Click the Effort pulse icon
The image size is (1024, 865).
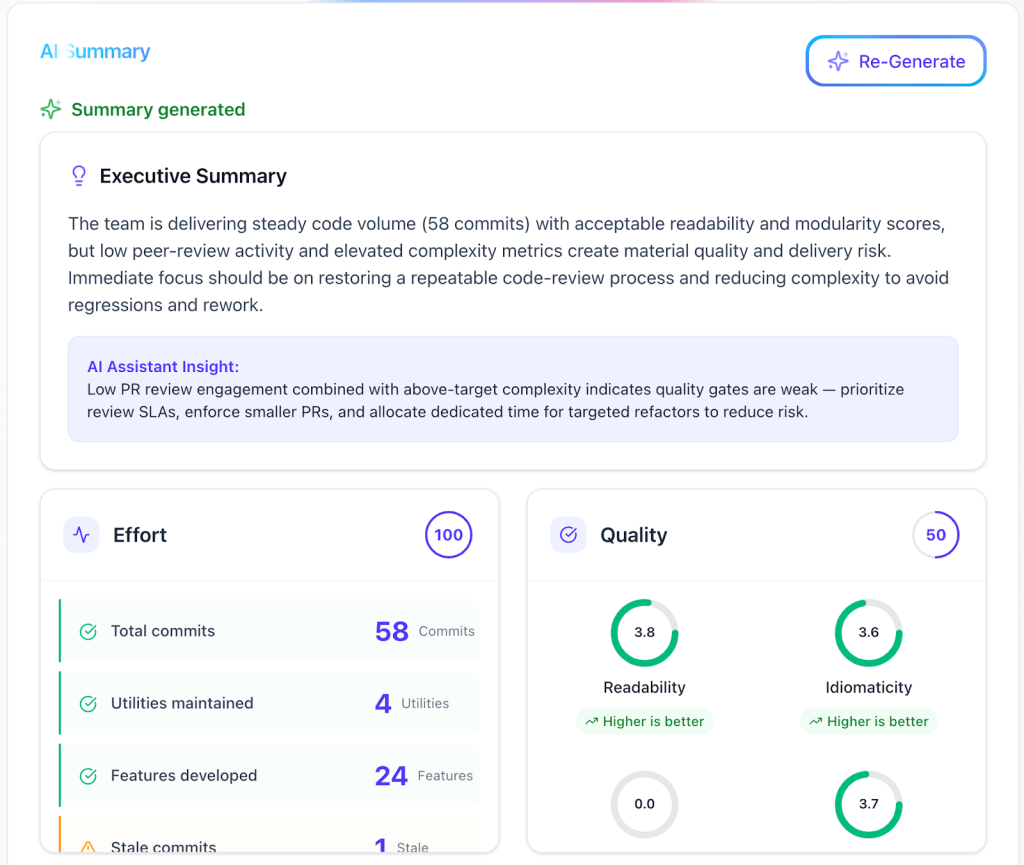[82, 535]
